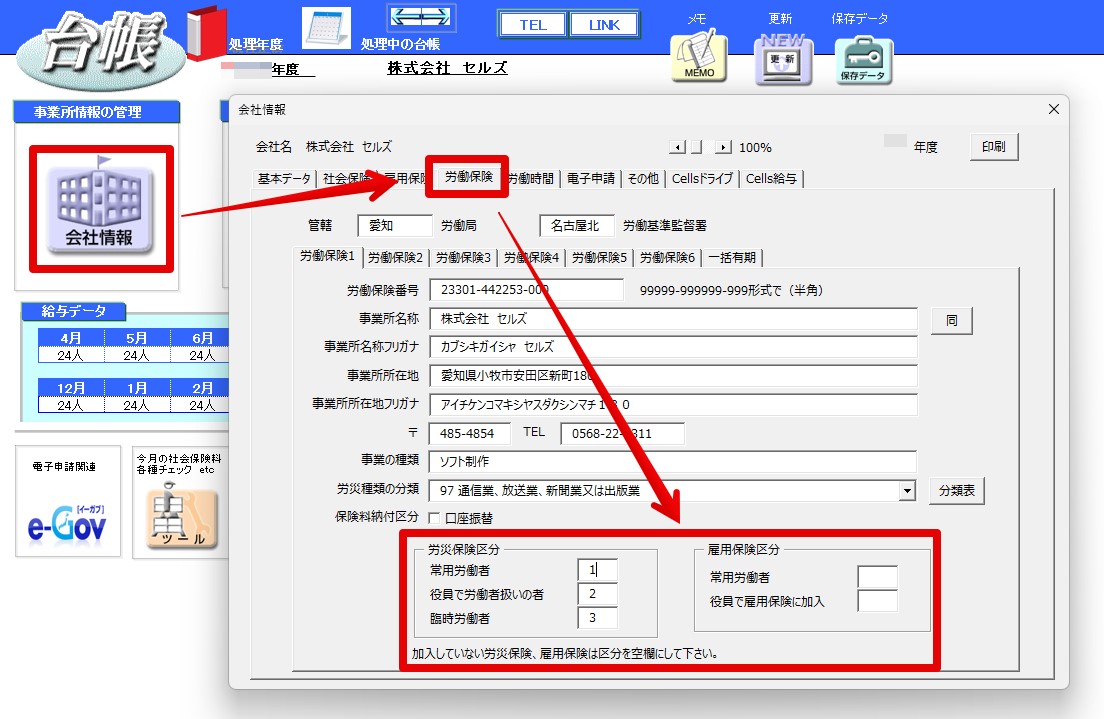
Task: Click the zoom increase right arrow
Action: [723, 147]
